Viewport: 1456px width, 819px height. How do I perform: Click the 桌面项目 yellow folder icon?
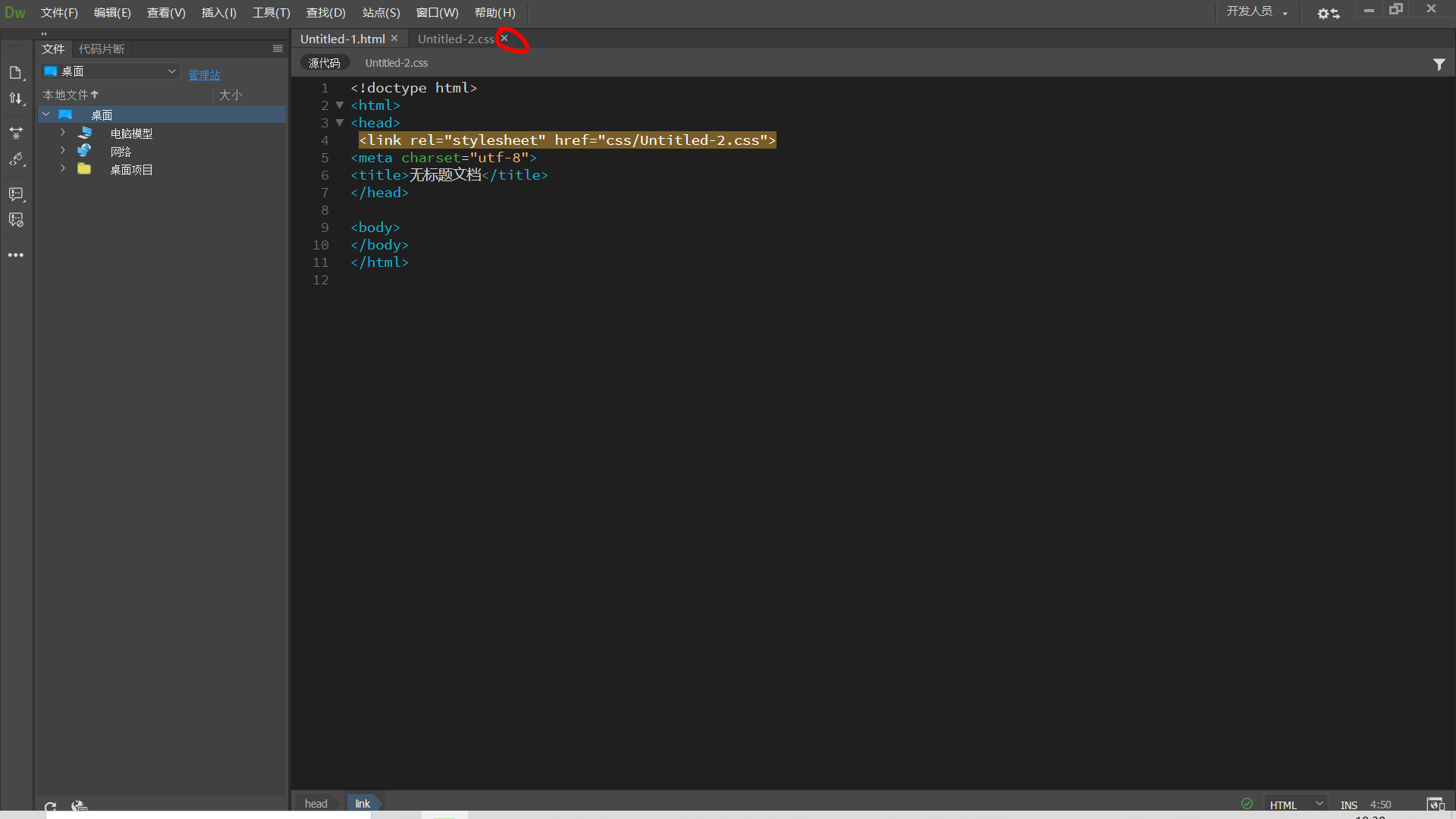point(84,169)
